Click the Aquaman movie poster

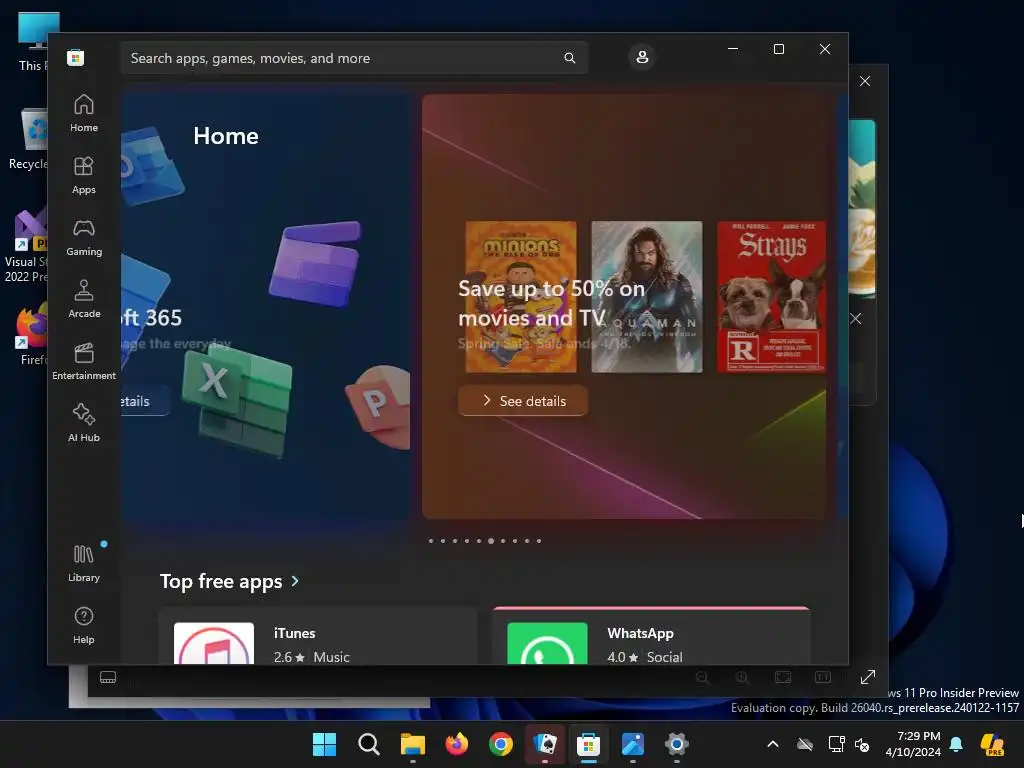pos(647,296)
